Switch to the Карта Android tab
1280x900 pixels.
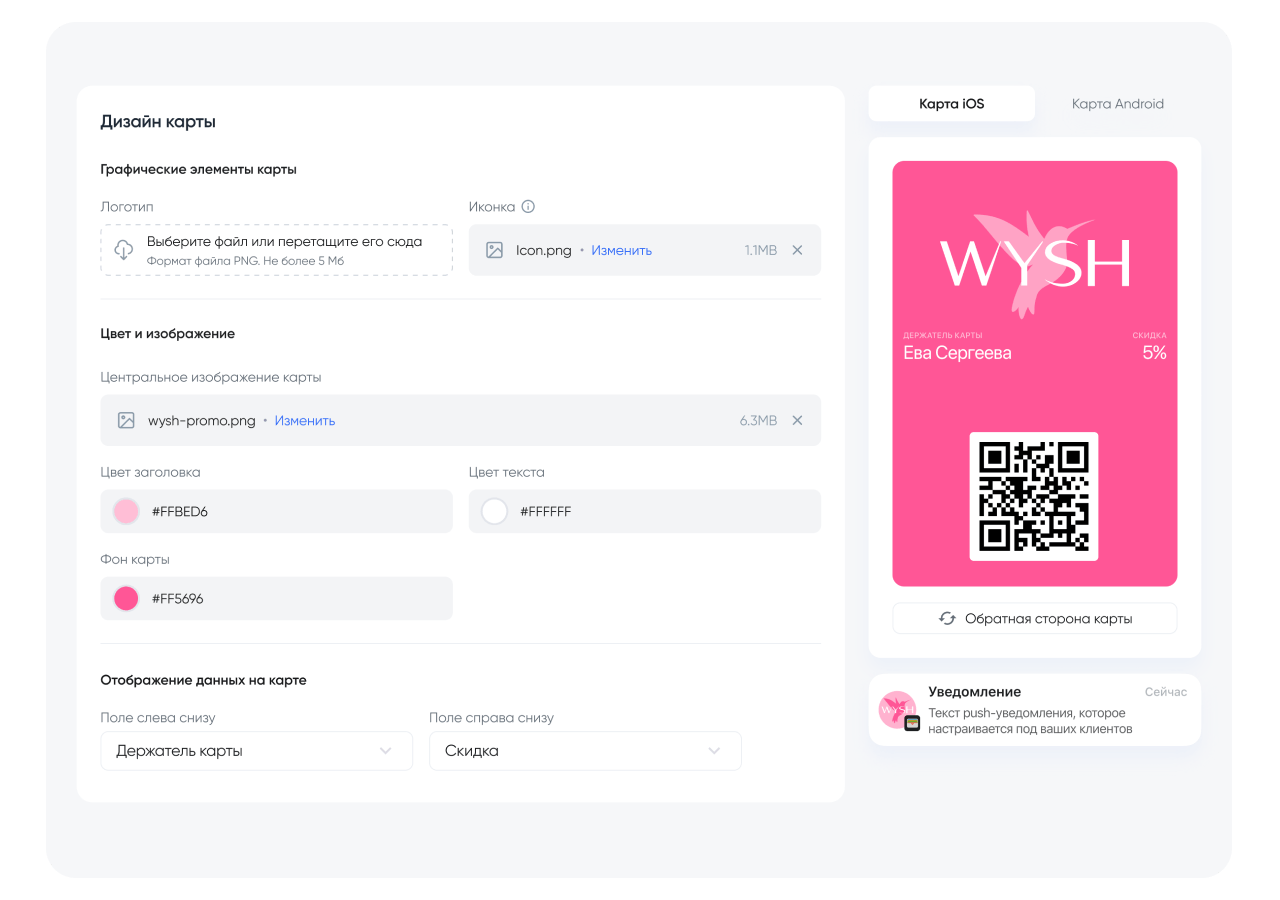point(1118,104)
